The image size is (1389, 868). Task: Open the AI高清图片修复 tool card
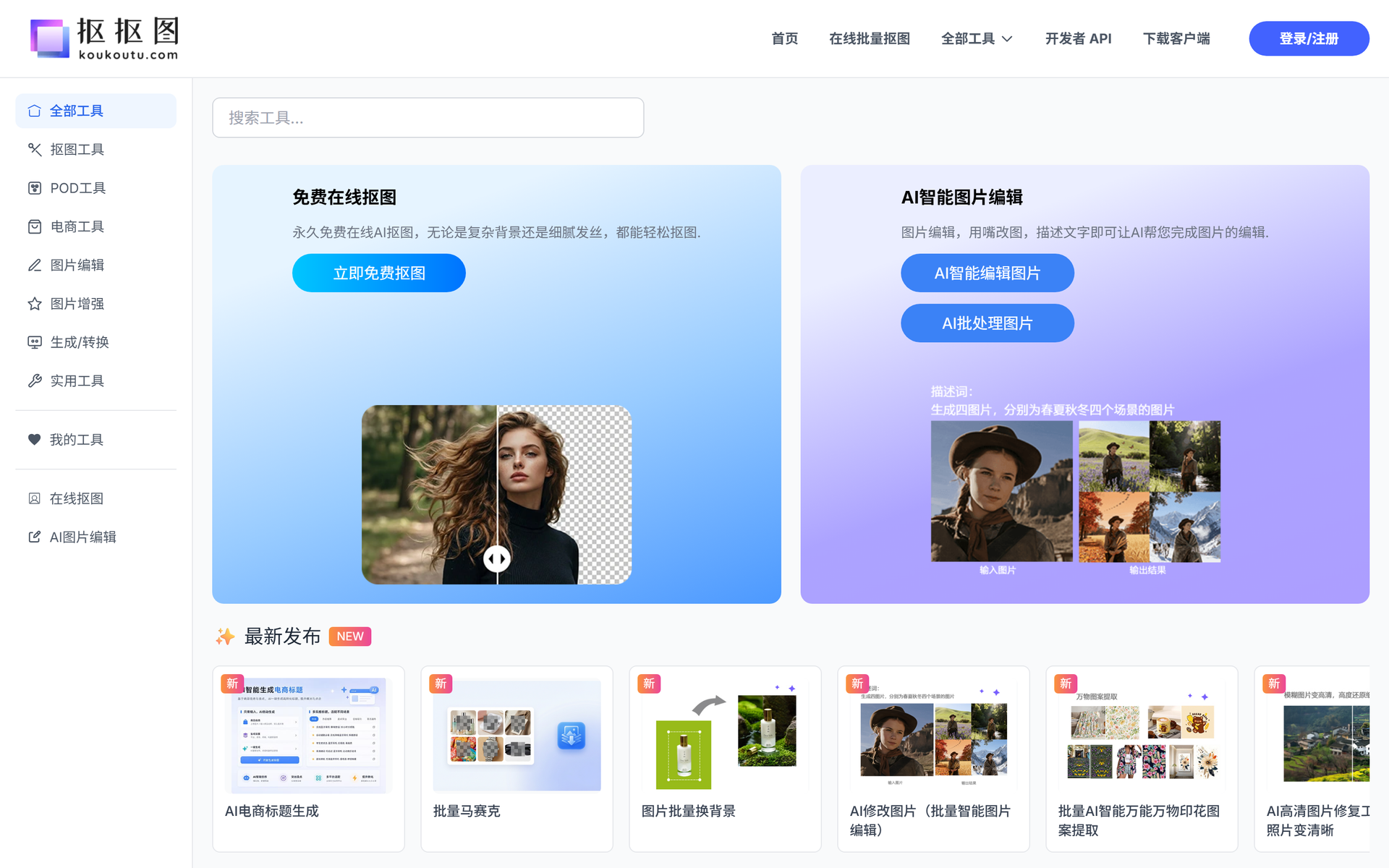pyautogui.click(x=1312, y=759)
